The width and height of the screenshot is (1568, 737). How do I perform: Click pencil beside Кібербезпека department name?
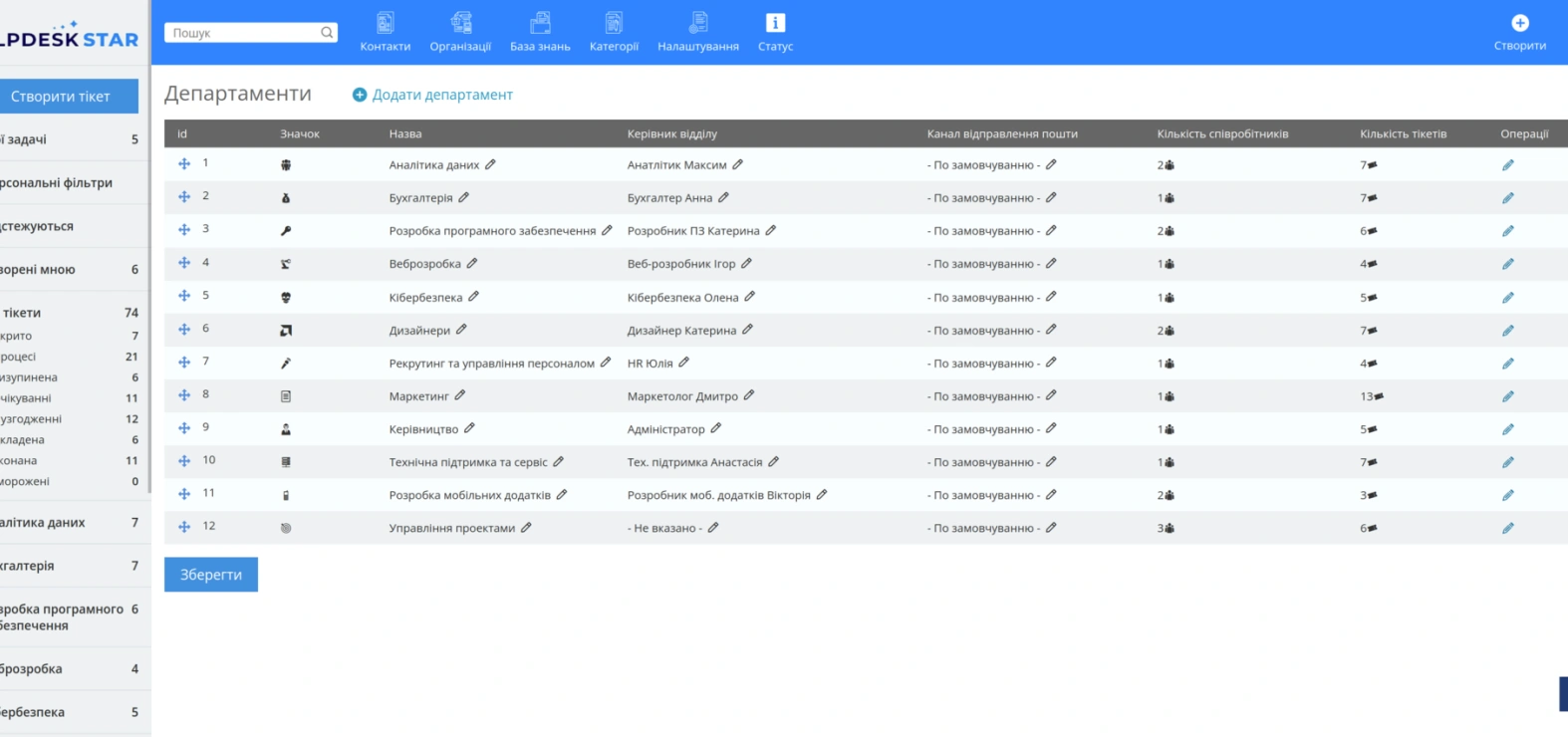pyautogui.click(x=473, y=296)
